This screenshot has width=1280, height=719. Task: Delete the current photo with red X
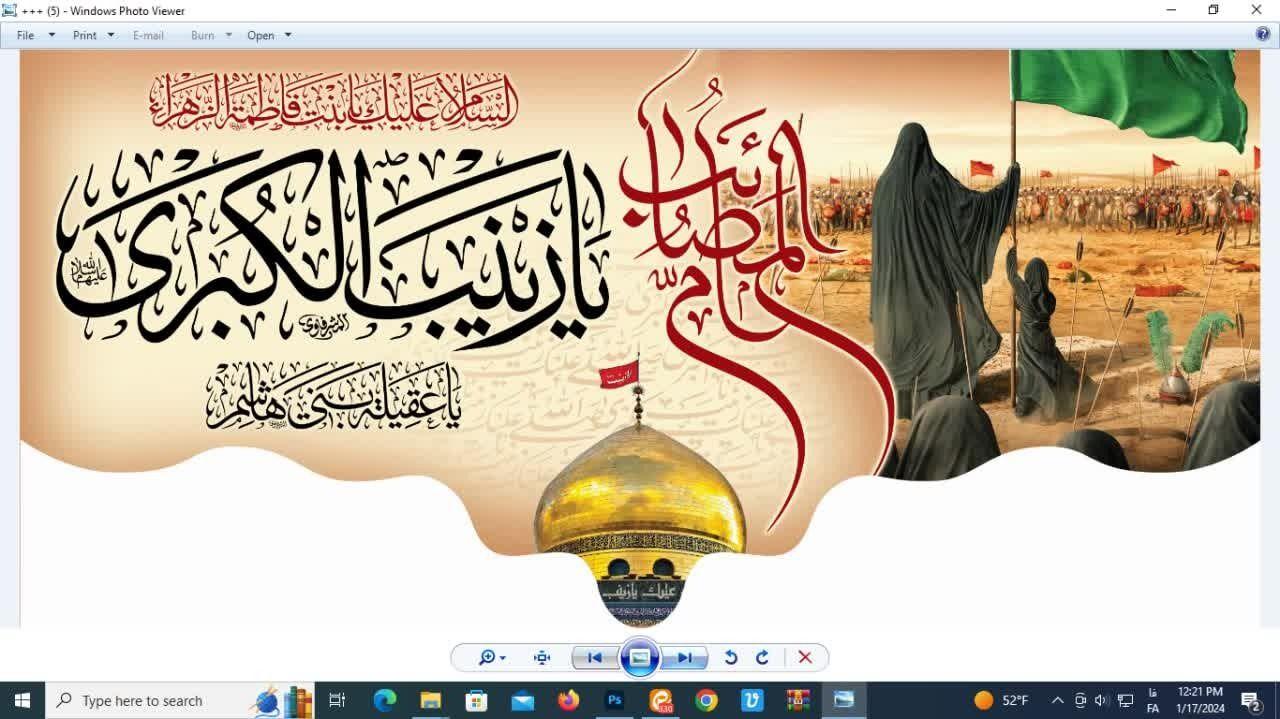[805, 657]
